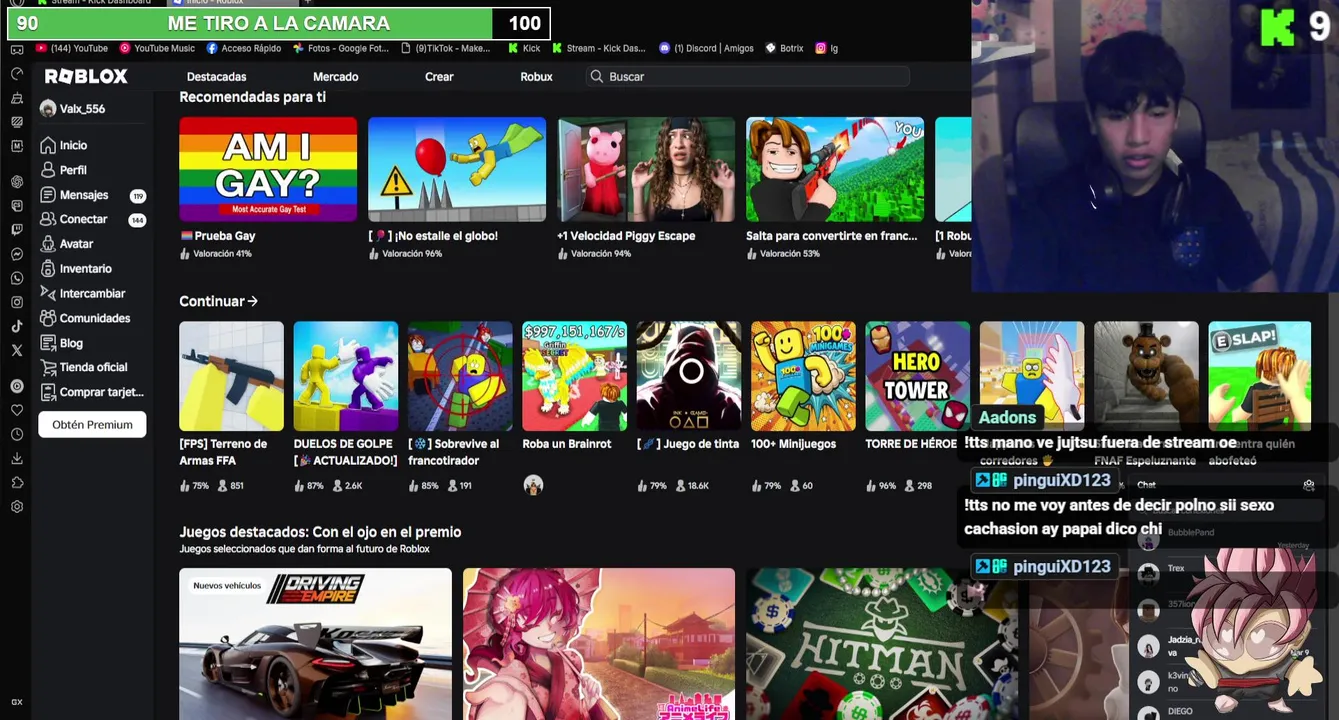Open the Botrix bookmark

point(785,48)
